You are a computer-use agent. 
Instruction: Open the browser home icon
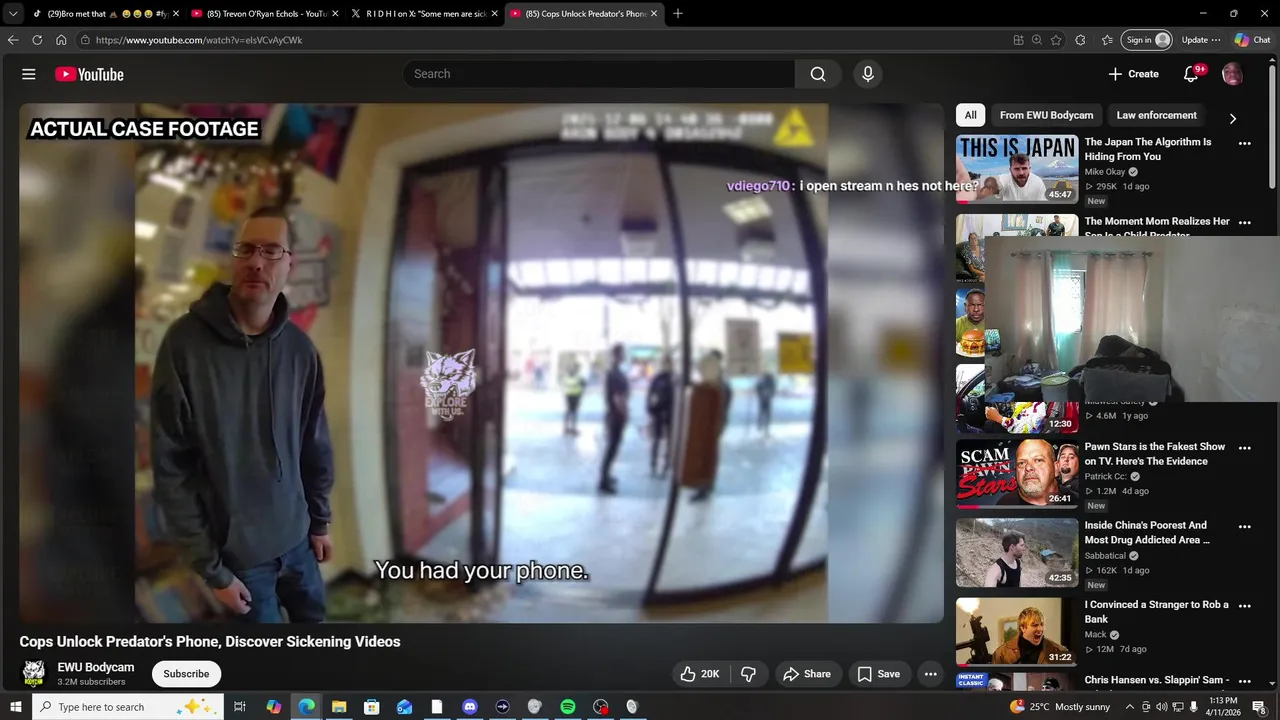pos(61,40)
